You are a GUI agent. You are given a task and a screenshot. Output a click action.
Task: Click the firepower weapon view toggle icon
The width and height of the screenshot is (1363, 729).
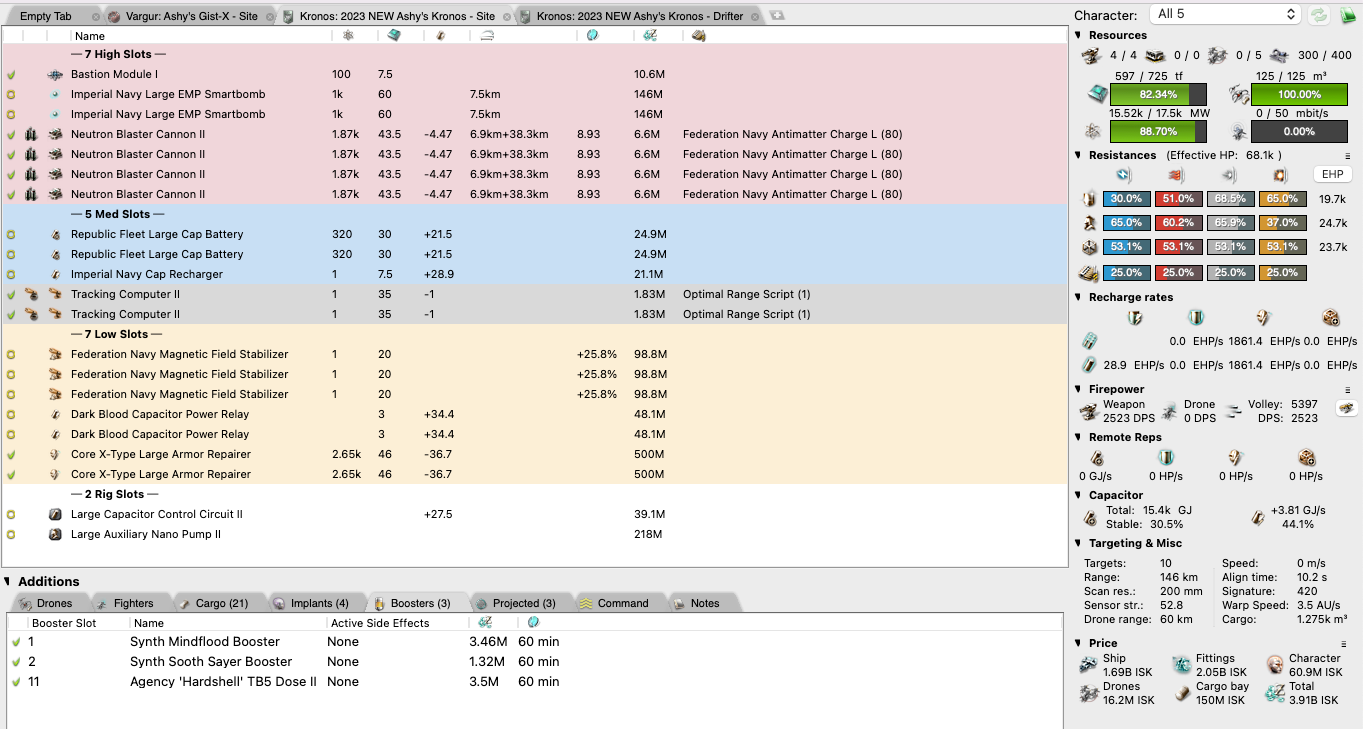pyautogui.click(x=1346, y=408)
